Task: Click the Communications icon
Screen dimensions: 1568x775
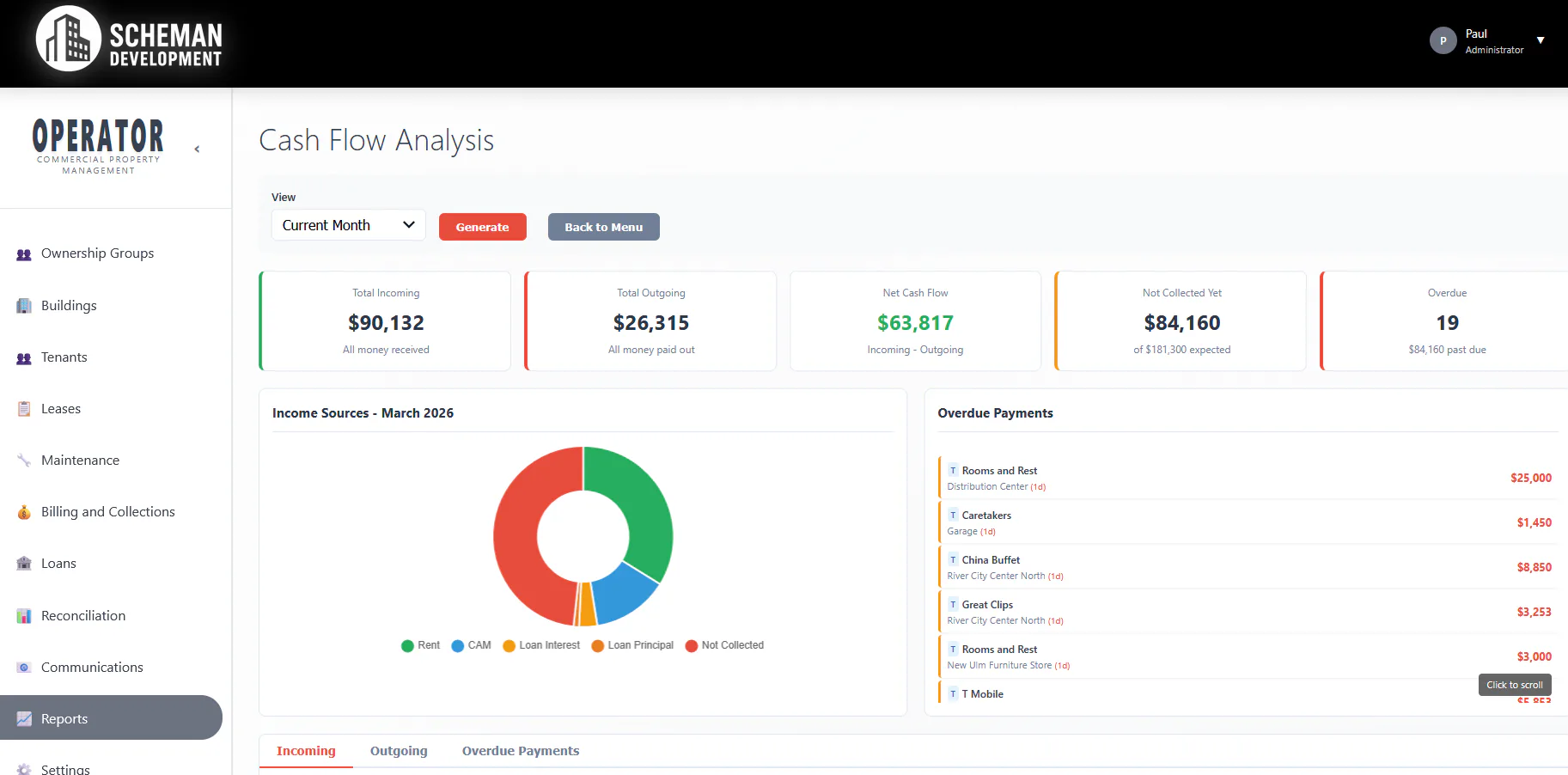Action: (x=24, y=668)
